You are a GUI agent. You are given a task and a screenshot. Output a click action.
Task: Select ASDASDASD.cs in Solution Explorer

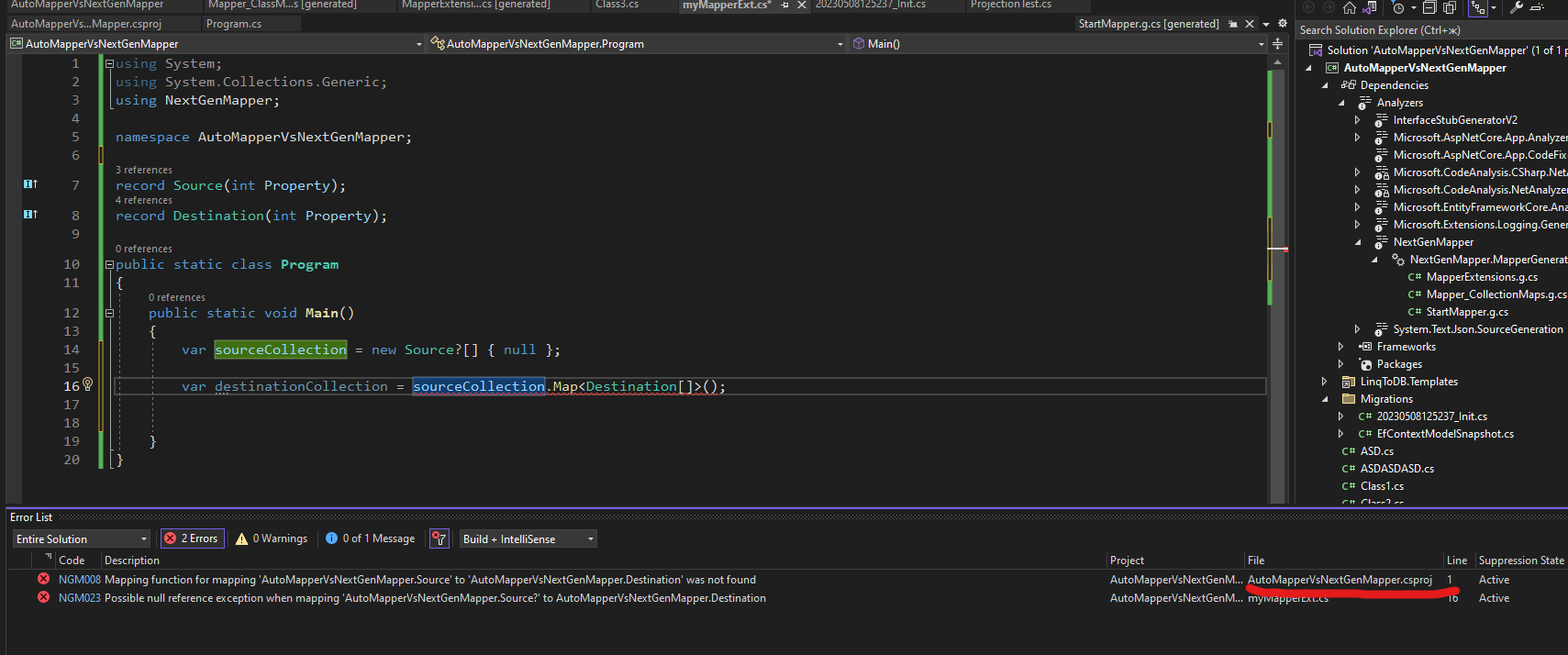[1396, 469]
